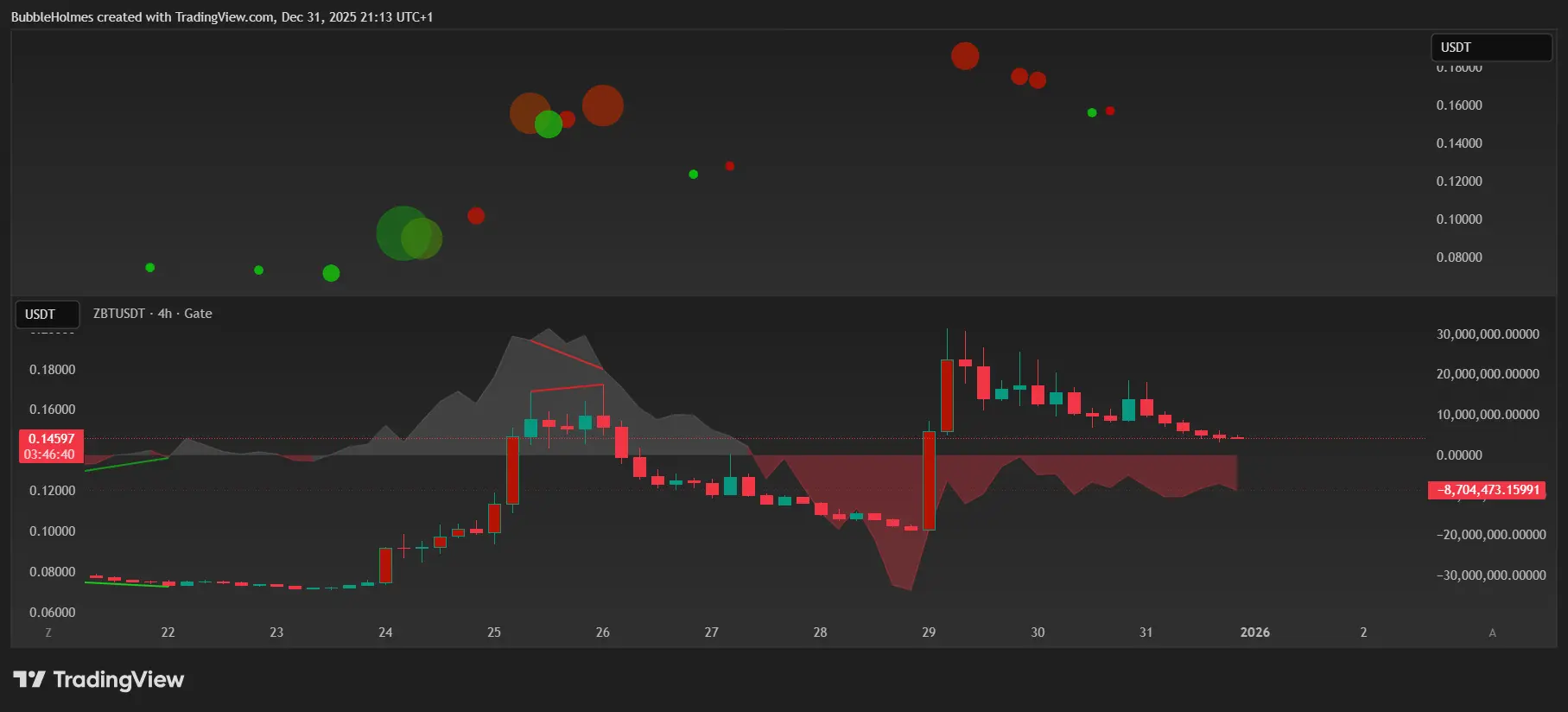
Task: Select the 27 date on the time axis
Action: coord(711,633)
